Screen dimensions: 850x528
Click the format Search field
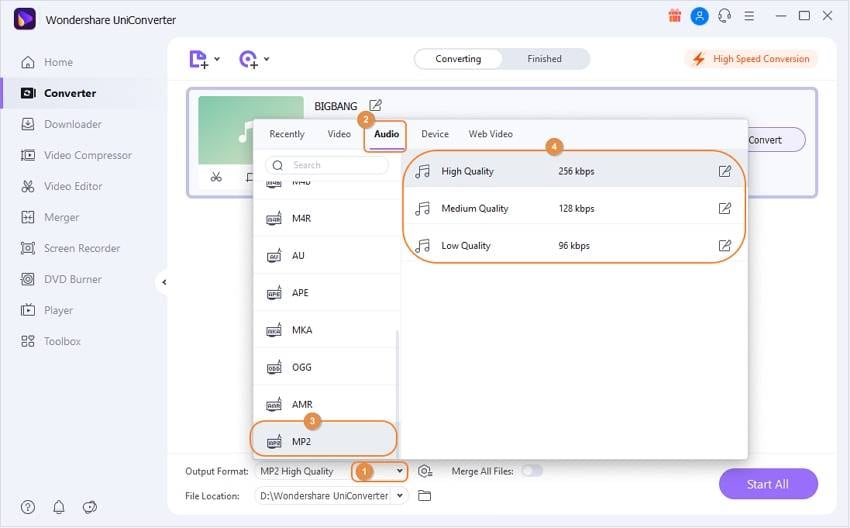pyautogui.click(x=327, y=165)
